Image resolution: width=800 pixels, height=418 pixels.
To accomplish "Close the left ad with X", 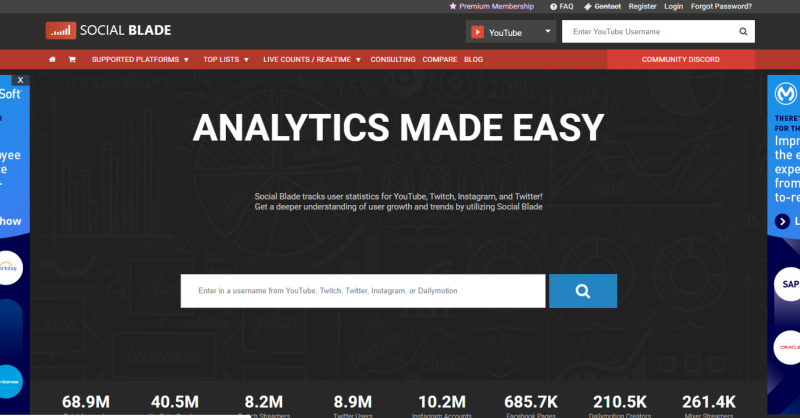I will coord(20,80).
